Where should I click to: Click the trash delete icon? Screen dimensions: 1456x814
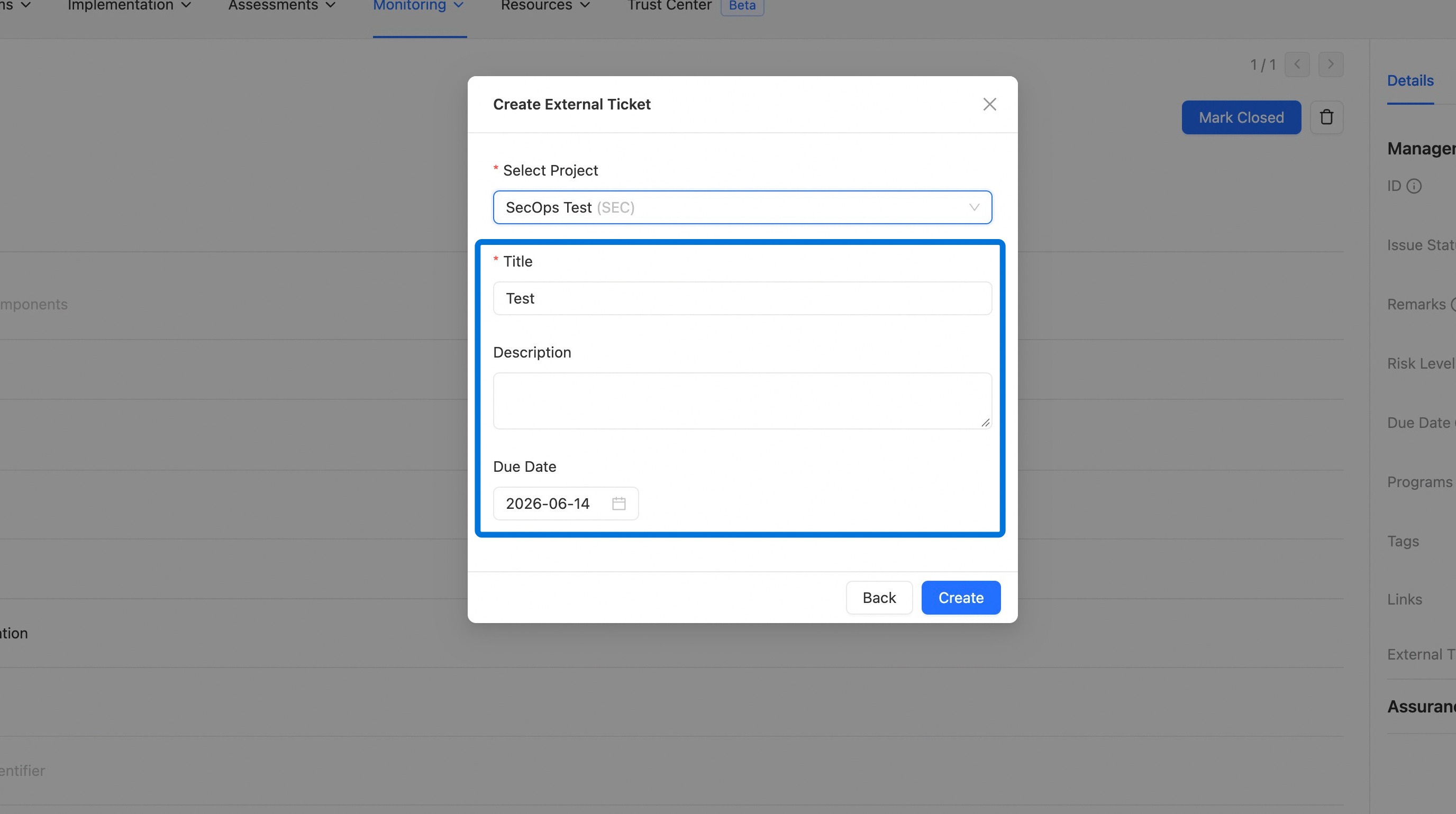1326,117
